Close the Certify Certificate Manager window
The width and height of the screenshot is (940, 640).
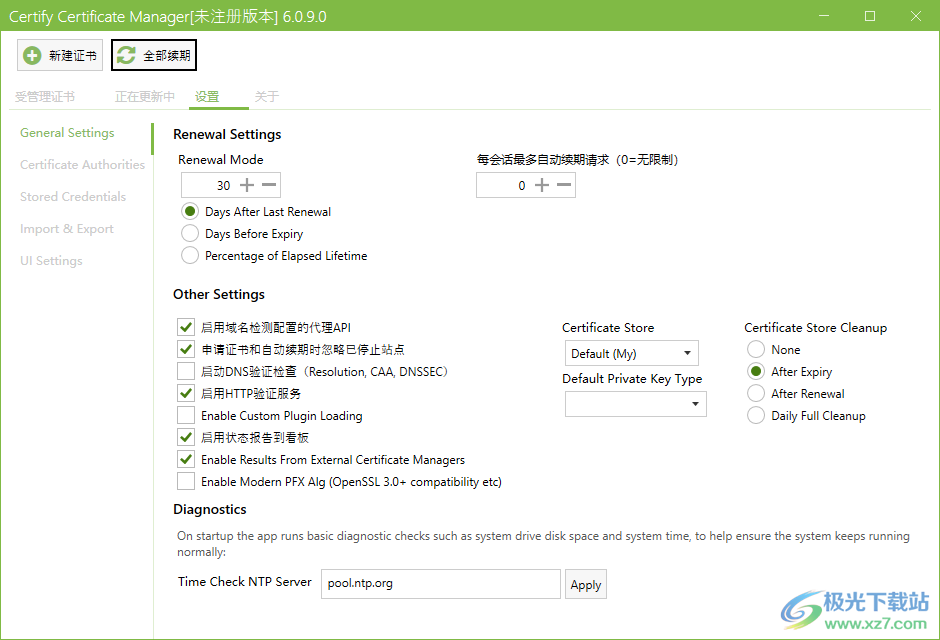click(x=916, y=16)
